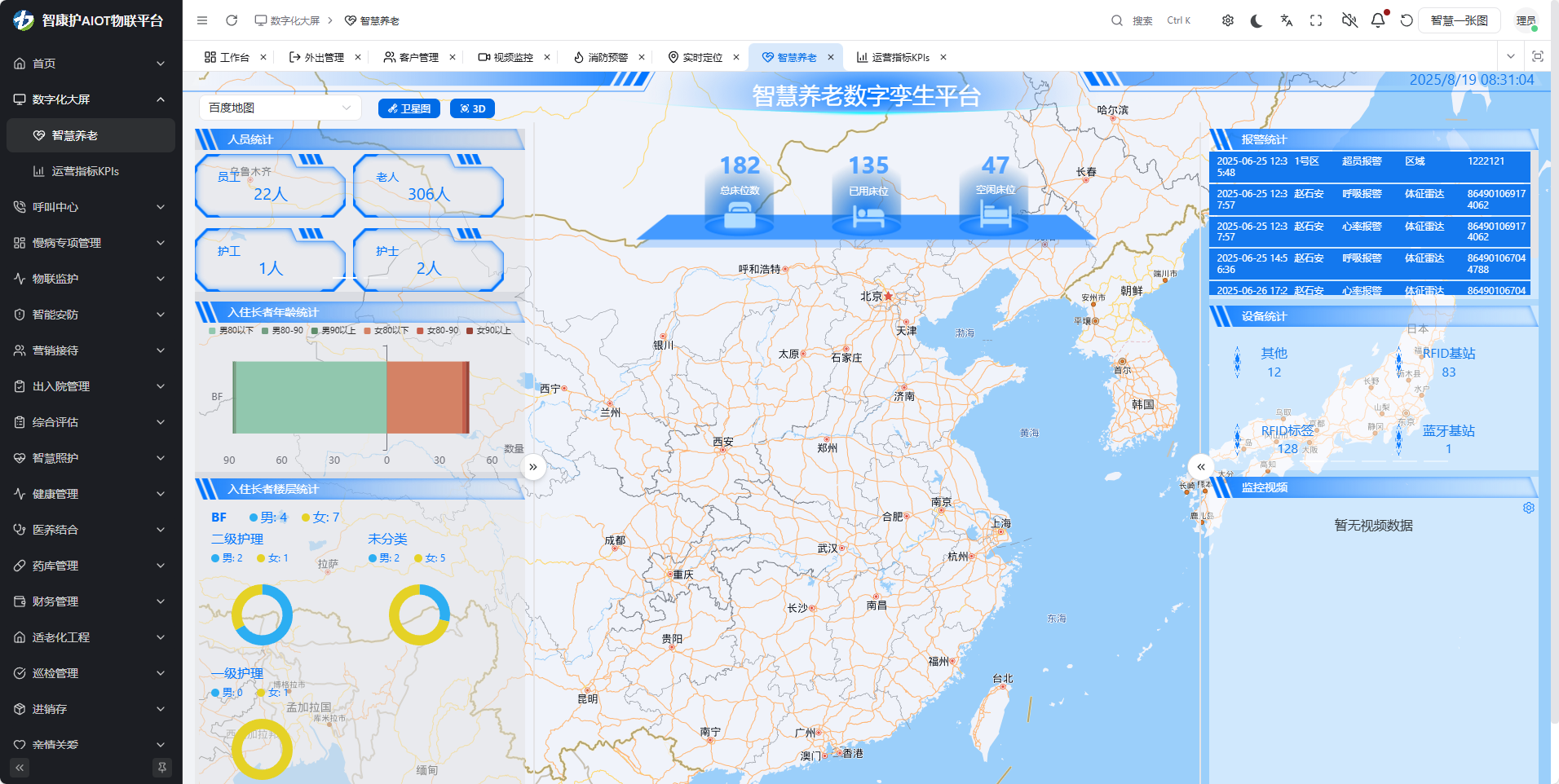1559x784 pixels.
Task: Close the 运营指标KPIs tab
Action: point(943,57)
